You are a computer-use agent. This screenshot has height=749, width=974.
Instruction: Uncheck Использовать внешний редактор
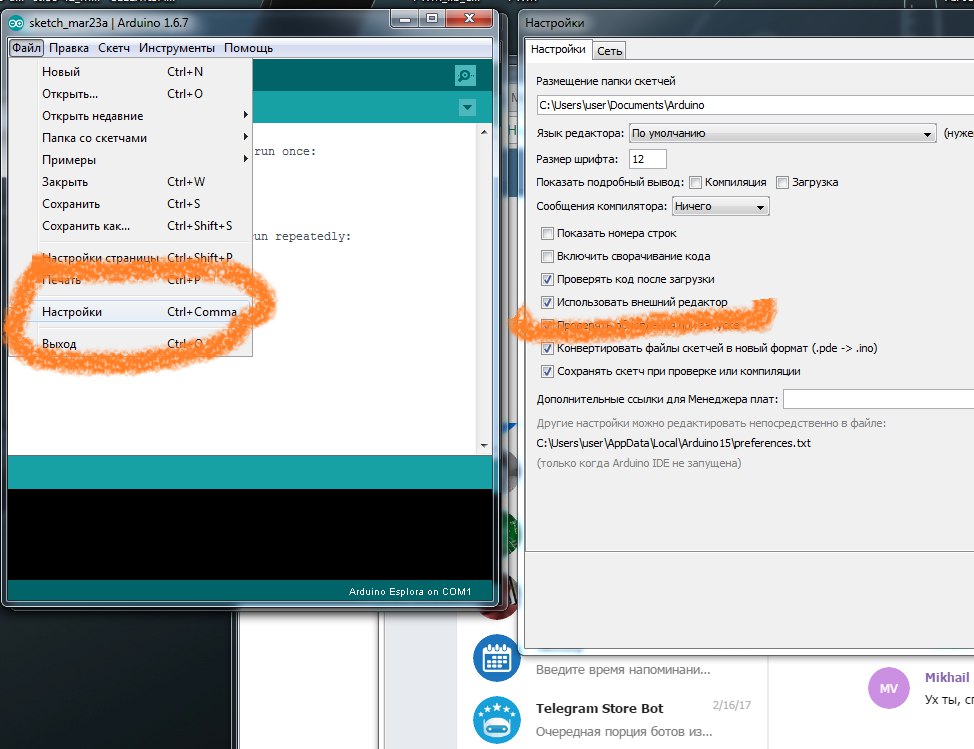click(x=547, y=302)
